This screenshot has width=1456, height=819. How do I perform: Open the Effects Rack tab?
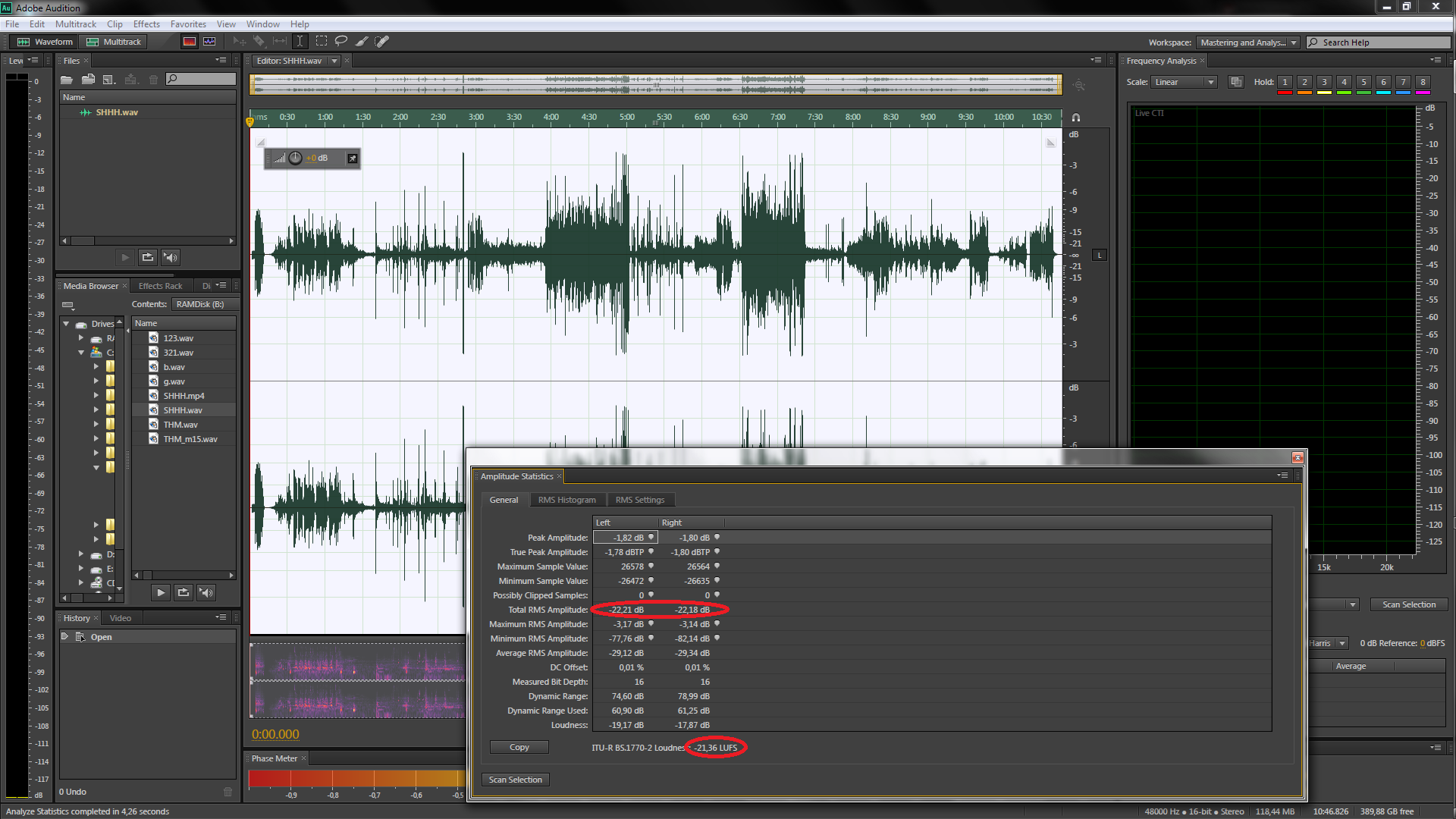[161, 286]
